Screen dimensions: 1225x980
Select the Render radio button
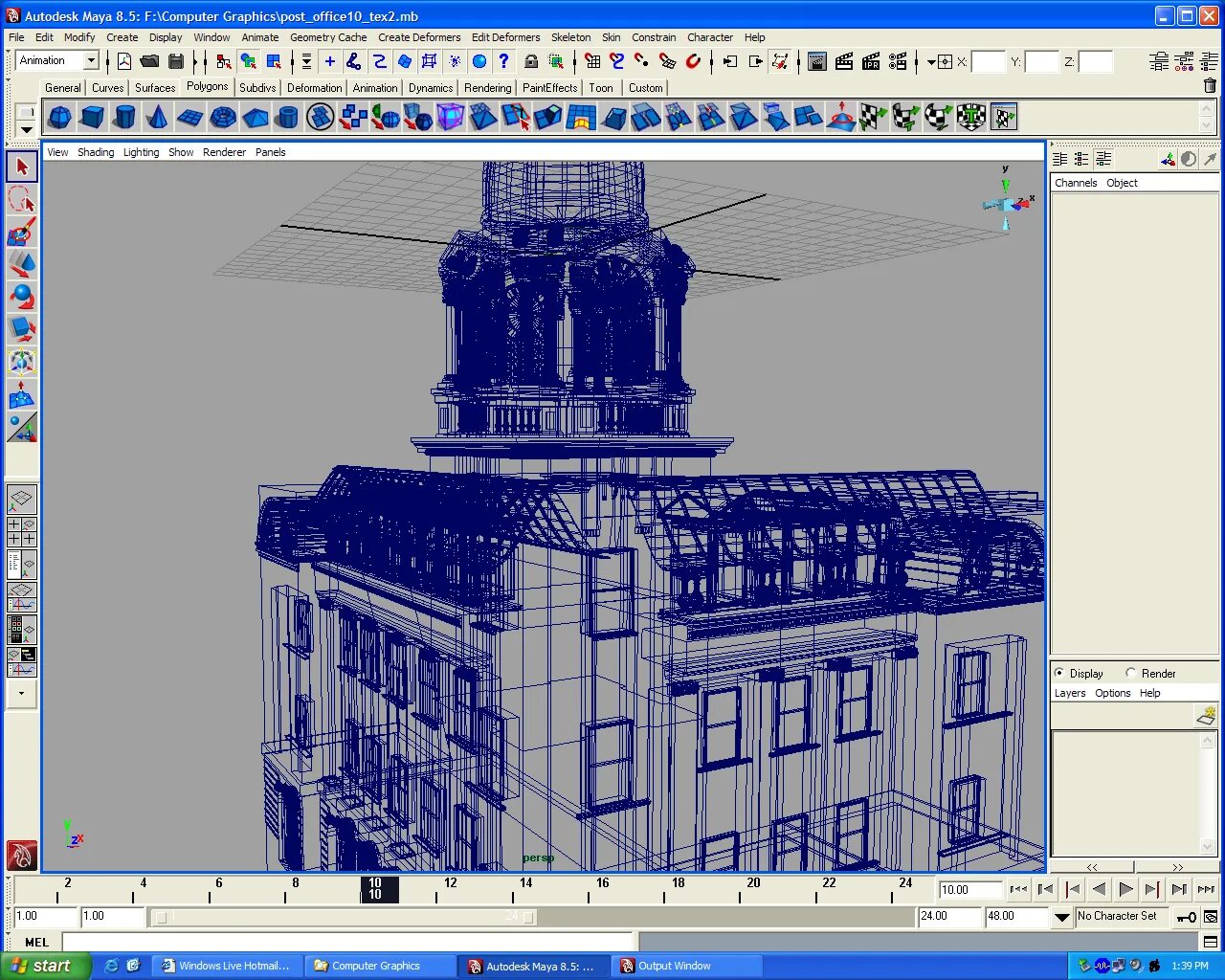[x=1131, y=673]
